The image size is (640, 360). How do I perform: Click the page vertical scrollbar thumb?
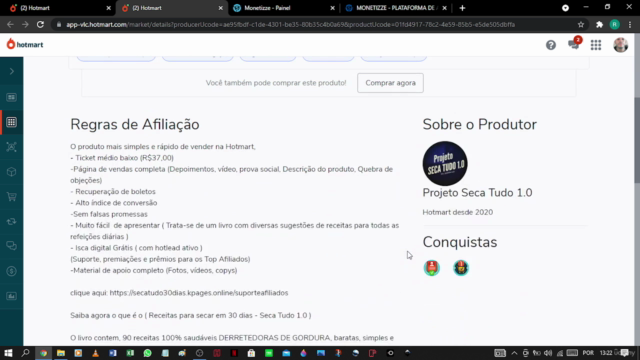pos(637,140)
